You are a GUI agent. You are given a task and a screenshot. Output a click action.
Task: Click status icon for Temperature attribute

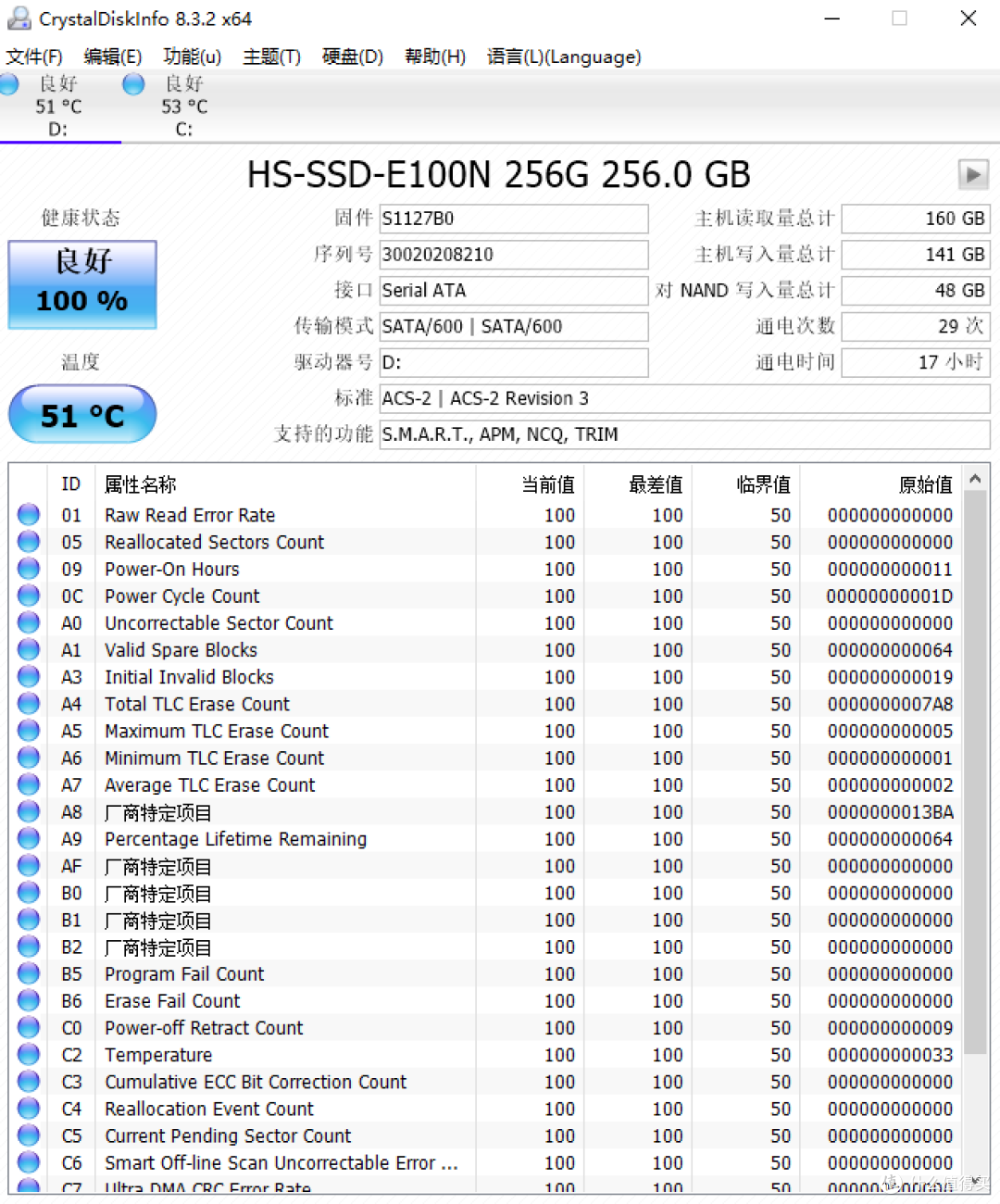[29, 1054]
